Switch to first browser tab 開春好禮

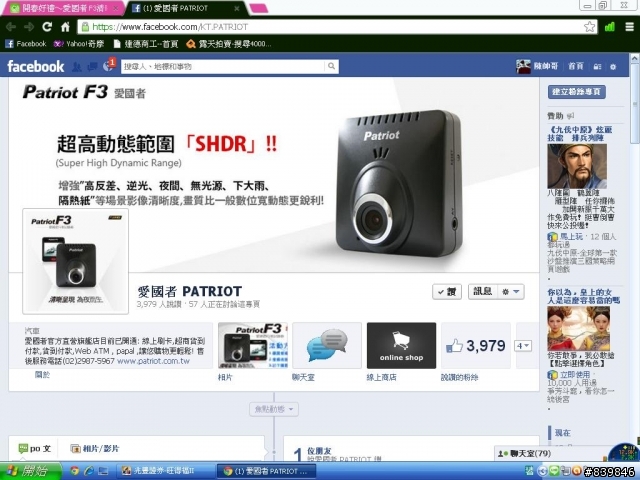[63, 8]
